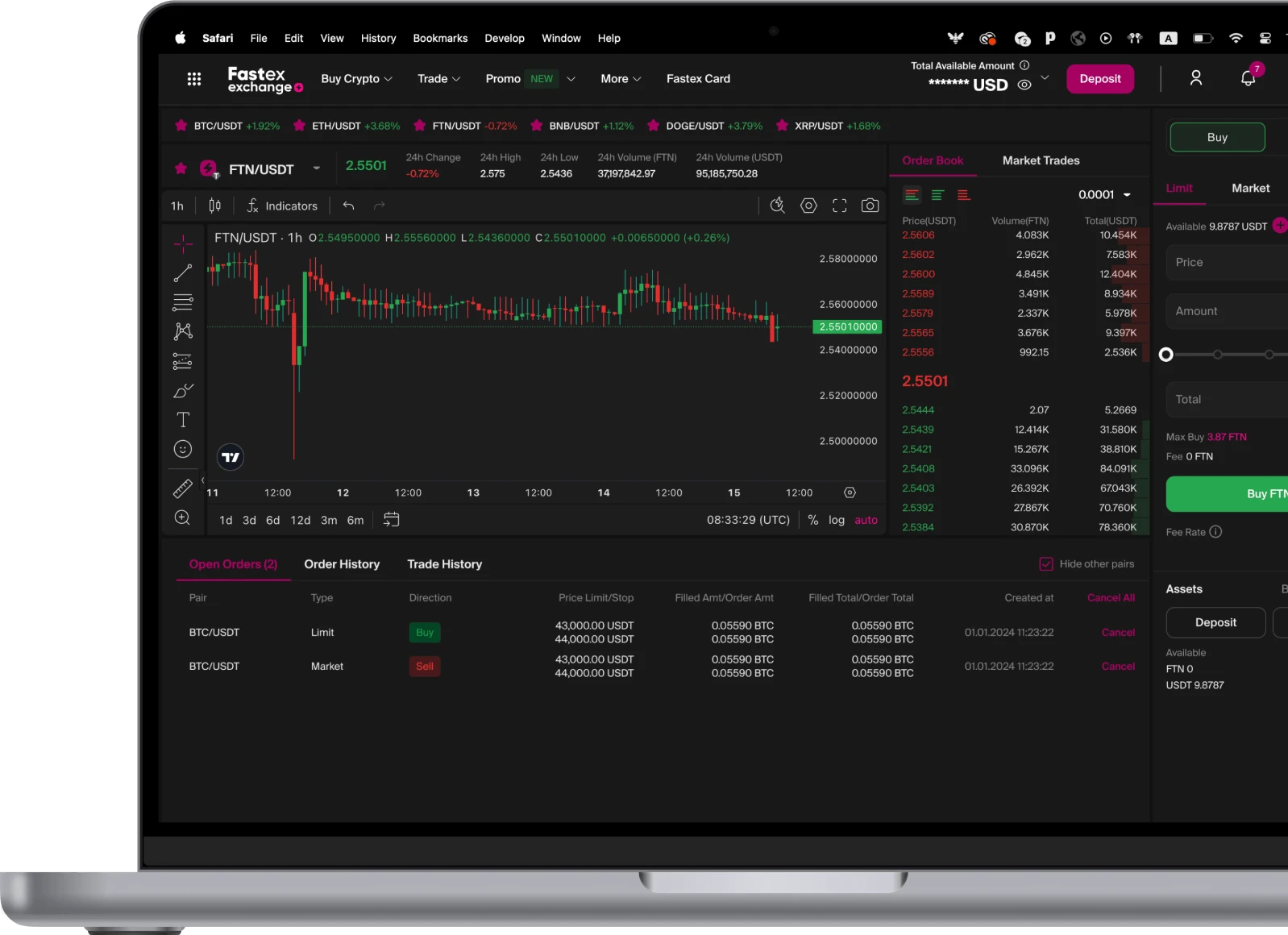Adjust the amount percentage slider handle

point(1165,355)
